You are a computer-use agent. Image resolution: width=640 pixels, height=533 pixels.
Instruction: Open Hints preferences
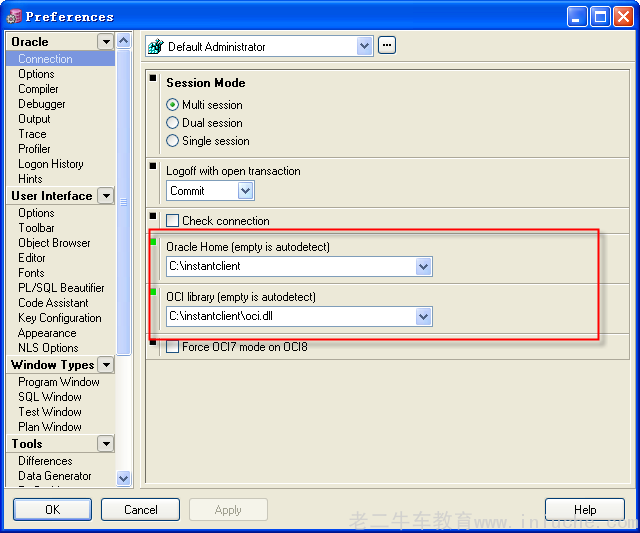pos(30,179)
